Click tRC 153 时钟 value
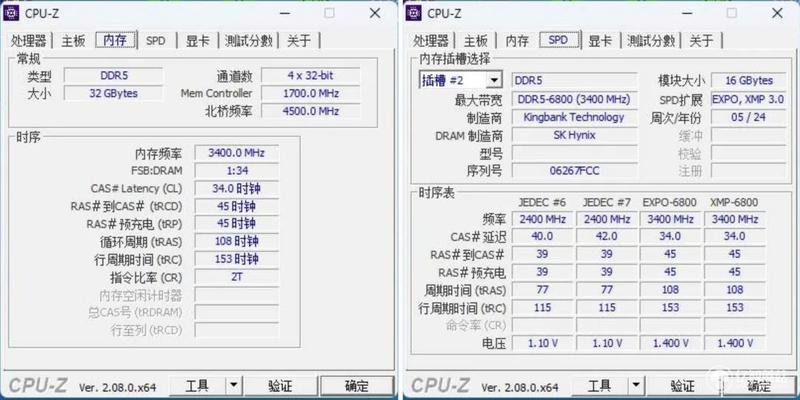 [x=237, y=259]
